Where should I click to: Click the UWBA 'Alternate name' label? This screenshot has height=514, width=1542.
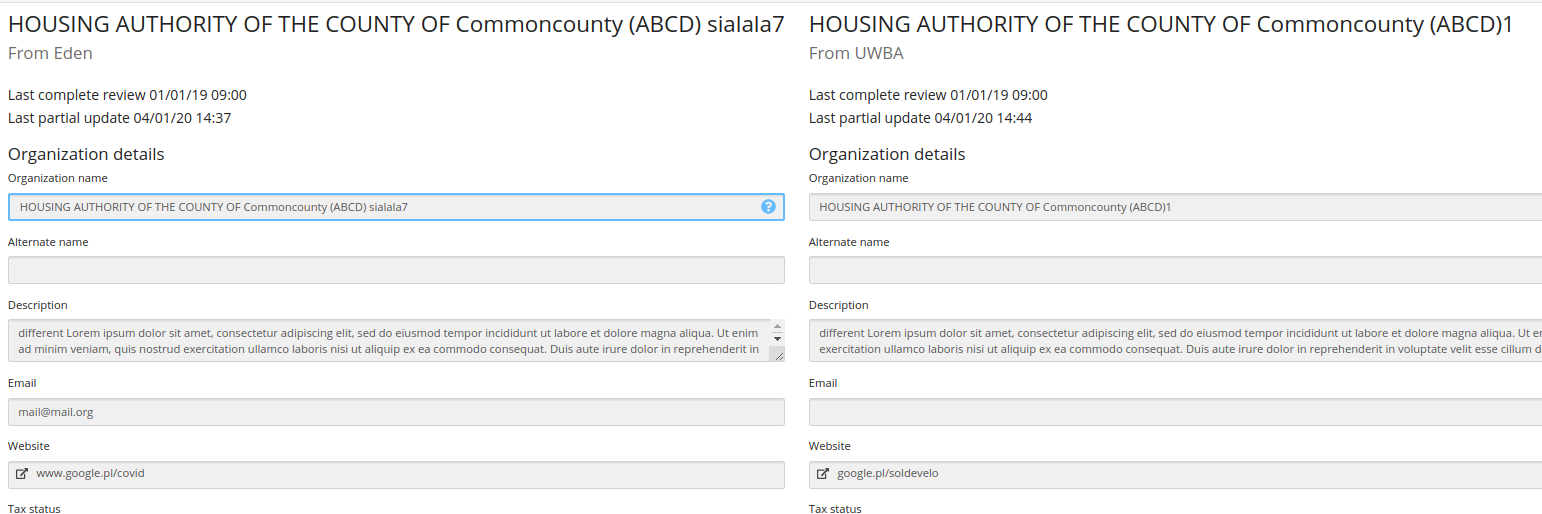click(x=849, y=242)
